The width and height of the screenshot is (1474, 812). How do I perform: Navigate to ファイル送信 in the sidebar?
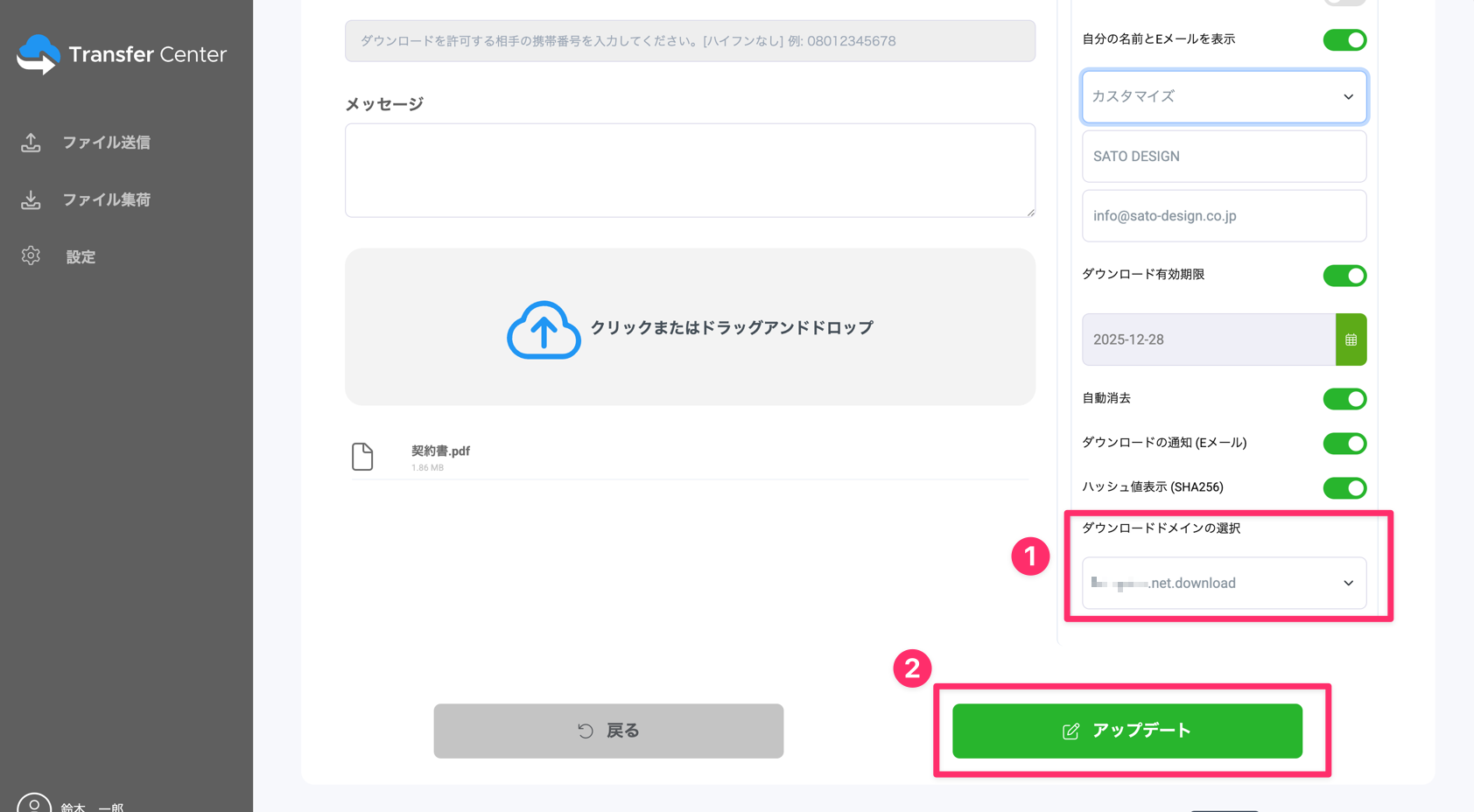[x=106, y=142]
